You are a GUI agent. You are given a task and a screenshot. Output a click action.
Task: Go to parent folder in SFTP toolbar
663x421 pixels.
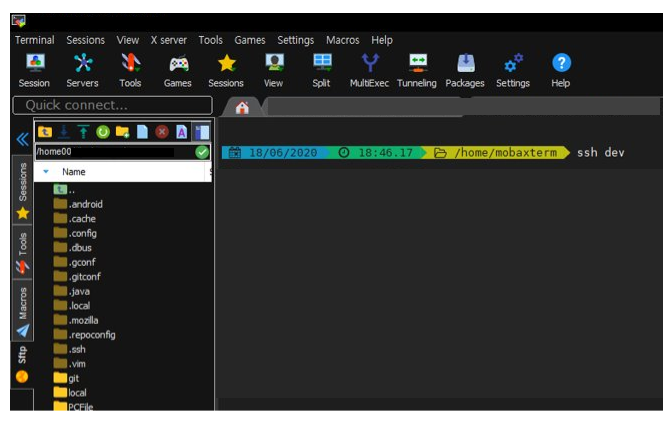45,132
